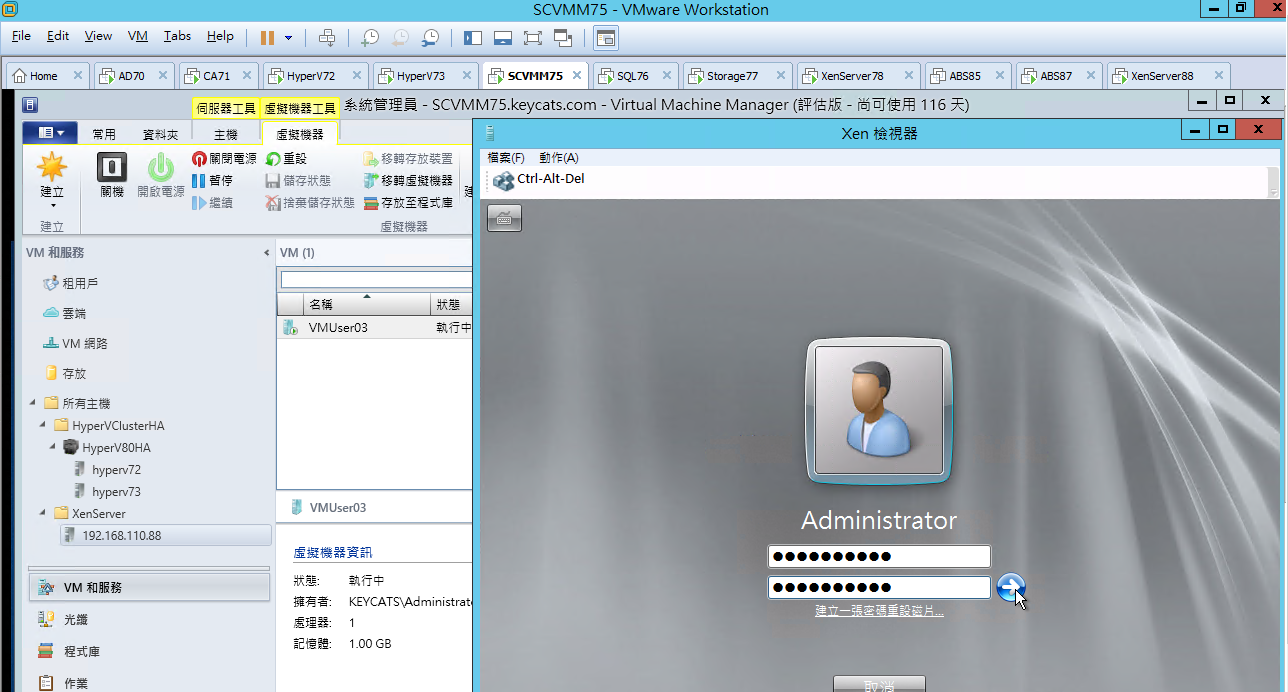
Task: Open the blue application menu dropdown
Action: (x=49, y=132)
